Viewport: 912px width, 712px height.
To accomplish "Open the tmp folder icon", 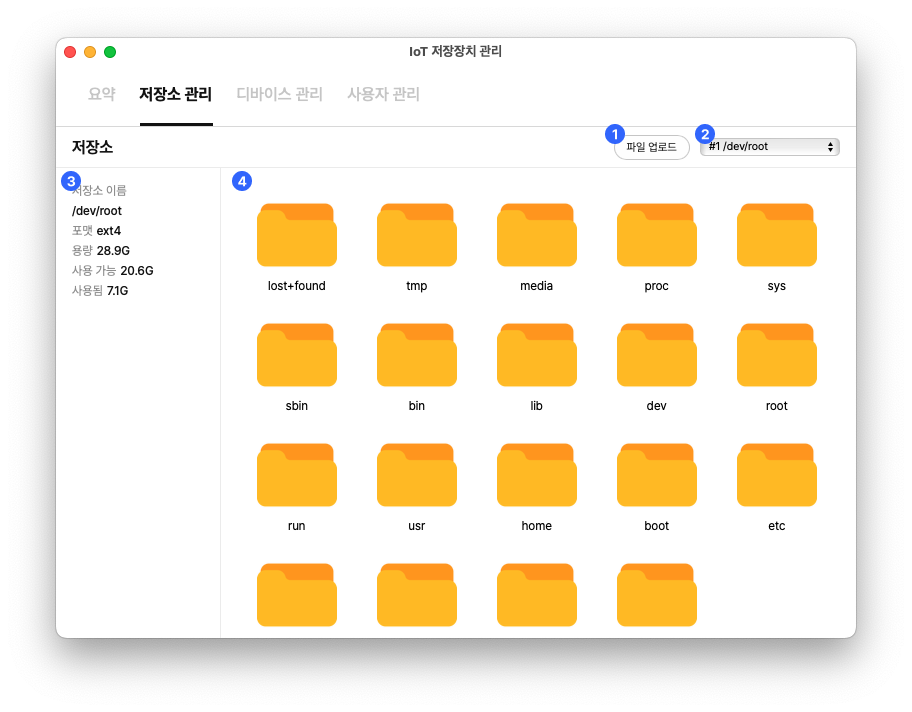I will pos(416,235).
